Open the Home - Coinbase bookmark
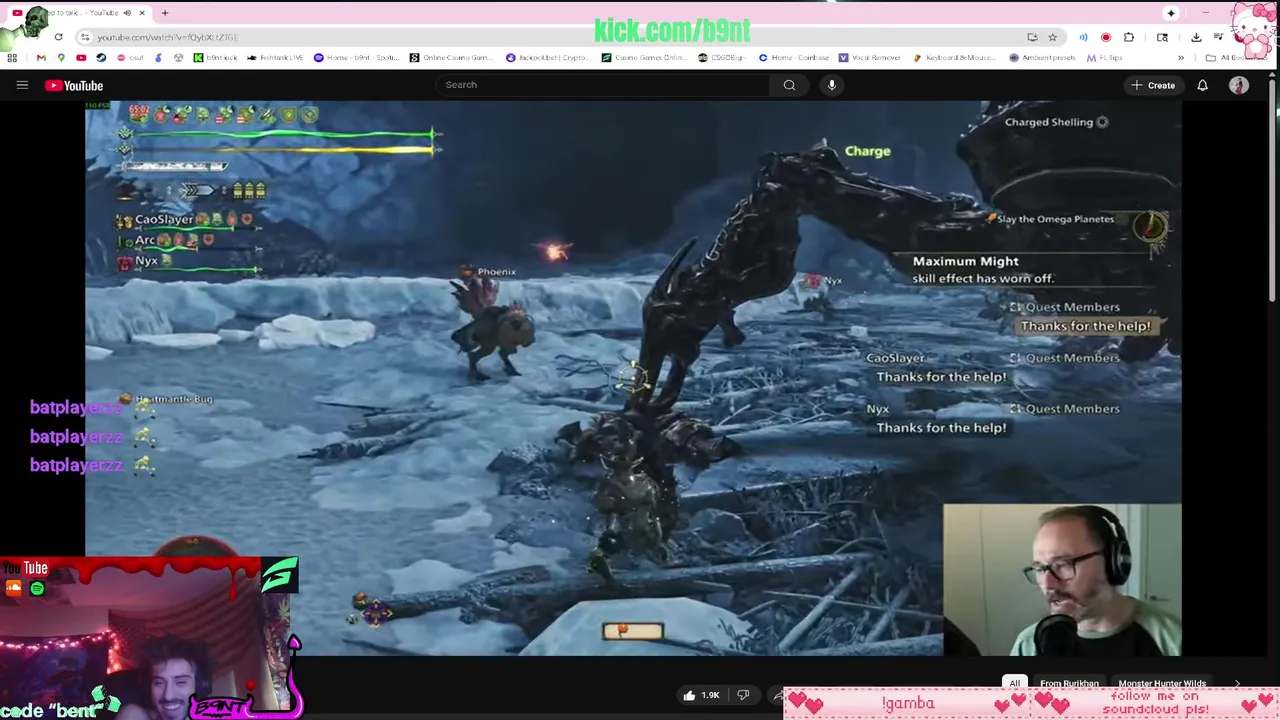1280x720 pixels. pos(794,58)
